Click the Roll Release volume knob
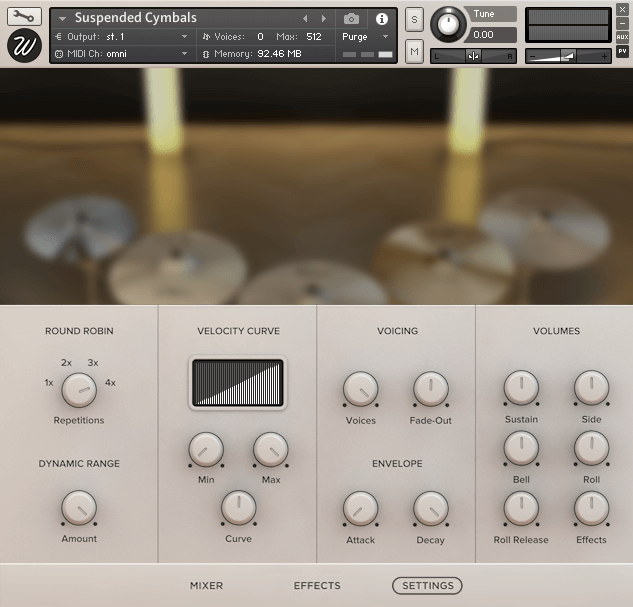The height and width of the screenshot is (607, 633). pos(521,509)
